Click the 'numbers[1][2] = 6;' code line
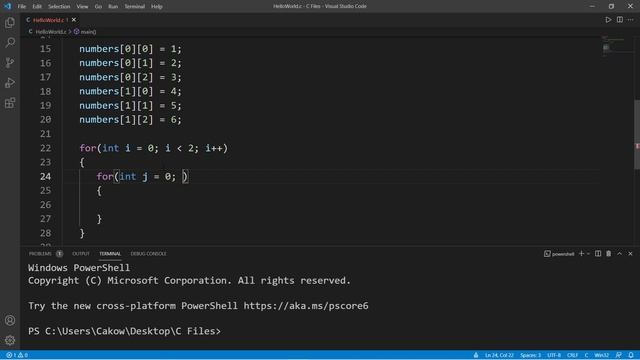Screen dimensions: 640x360 point(130,120)
